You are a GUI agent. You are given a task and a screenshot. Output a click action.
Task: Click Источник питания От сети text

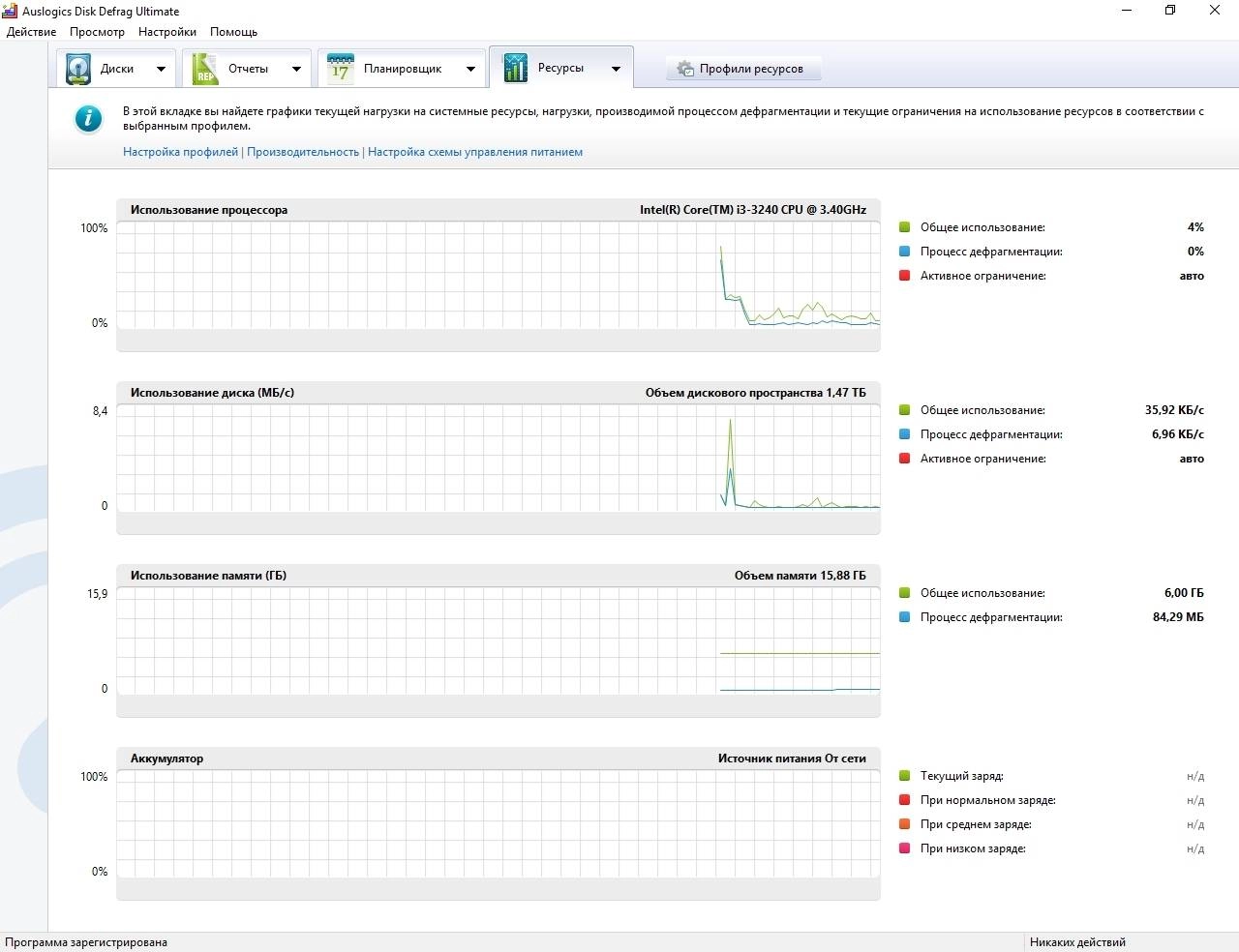coord(792,759)
